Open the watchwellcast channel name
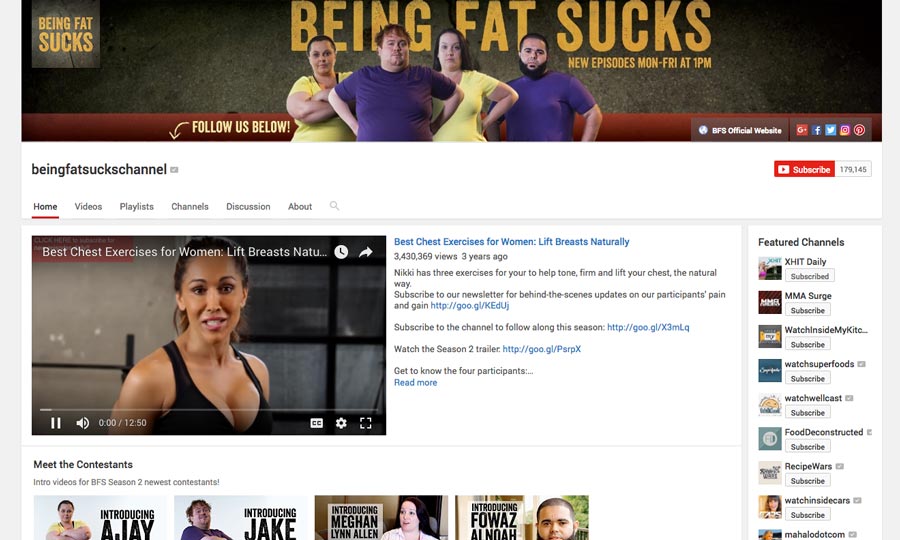Image resolution: width=900 pixels, height=540 pixels. point(813,398)
